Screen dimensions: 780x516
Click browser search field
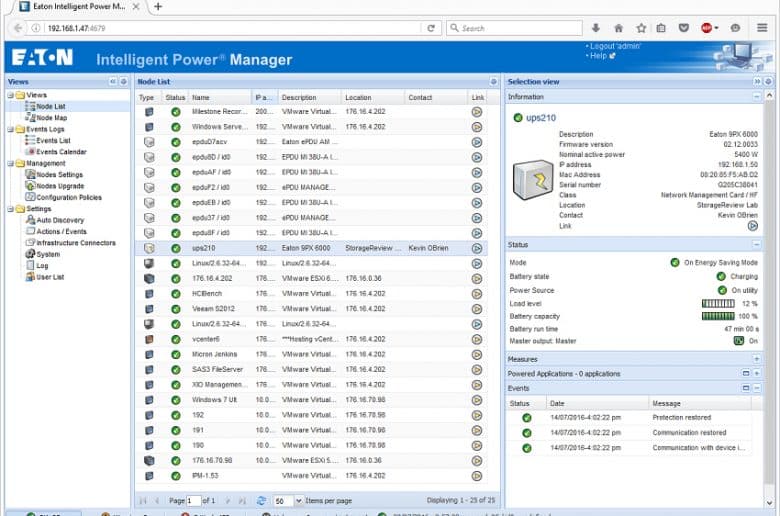515,28
